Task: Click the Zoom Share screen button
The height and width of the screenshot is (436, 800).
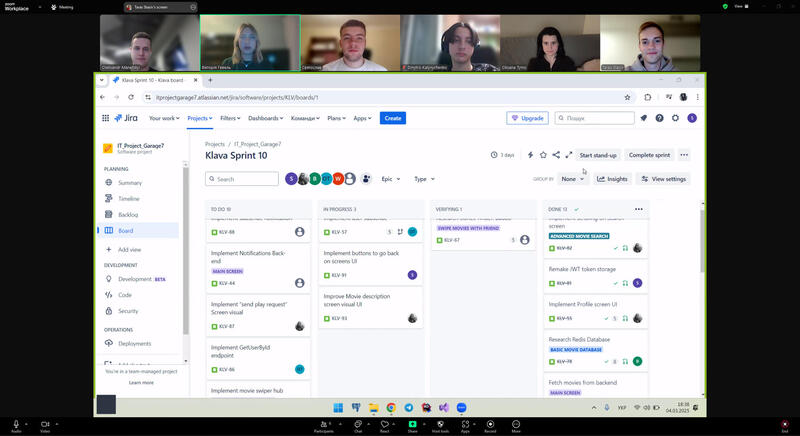Action: (x=412, y=426)
